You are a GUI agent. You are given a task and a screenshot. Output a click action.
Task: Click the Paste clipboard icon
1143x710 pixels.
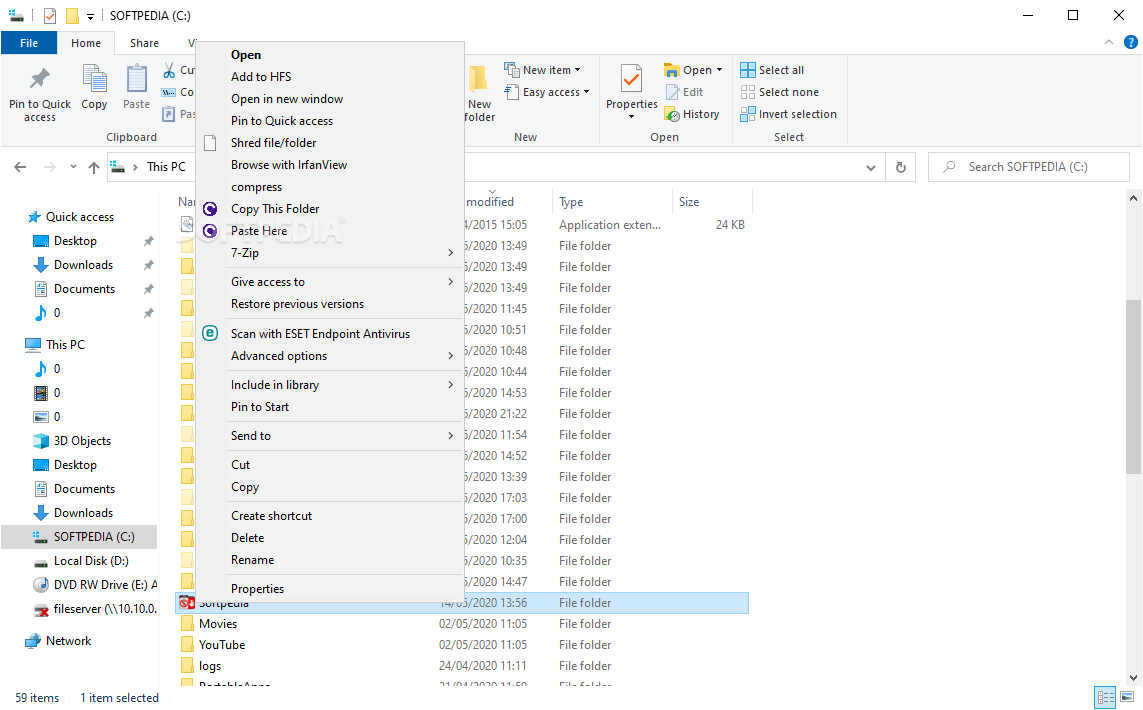[x=136, y=79]
